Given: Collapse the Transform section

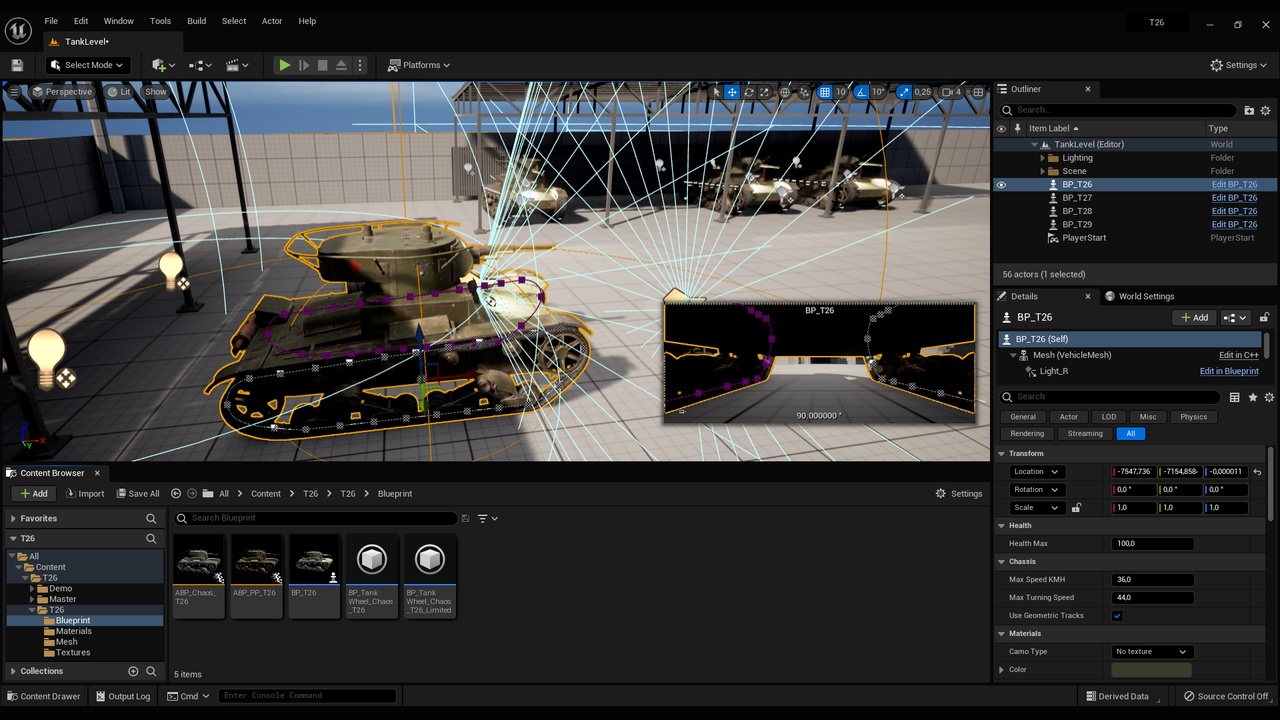Looking at the screenshot, I should click(1002, 454).
